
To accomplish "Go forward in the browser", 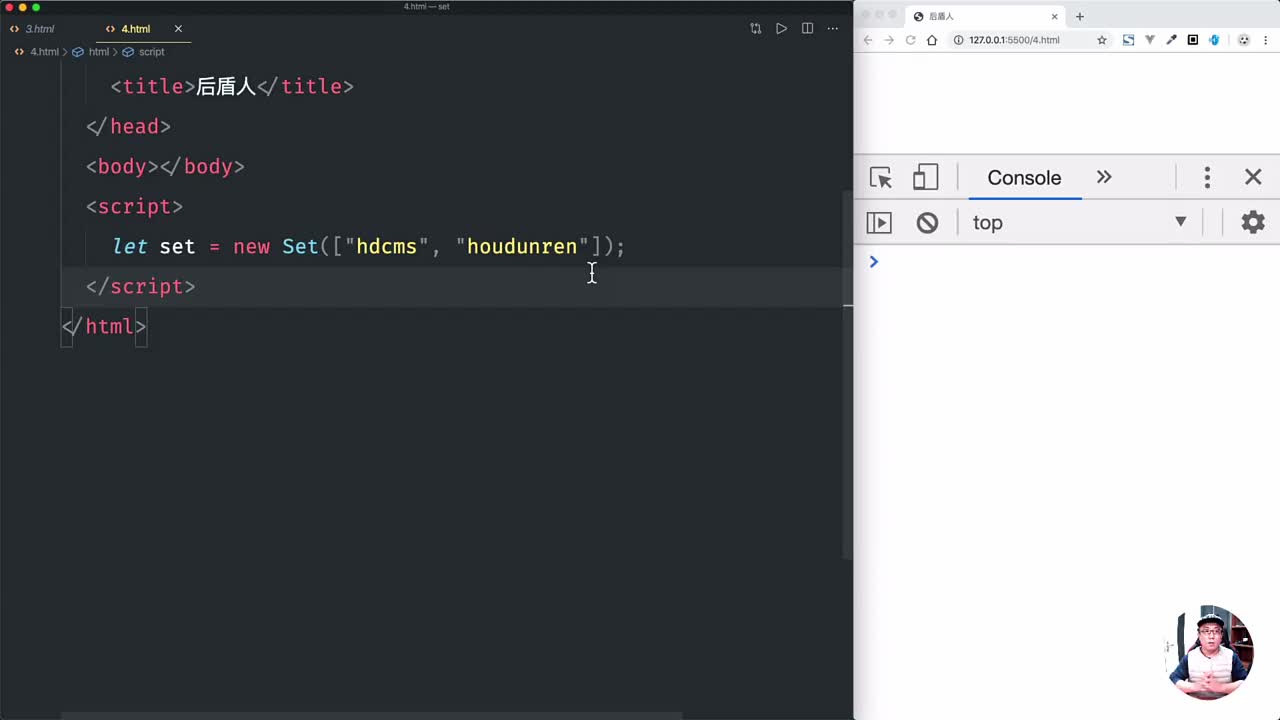I will point(888,40).
